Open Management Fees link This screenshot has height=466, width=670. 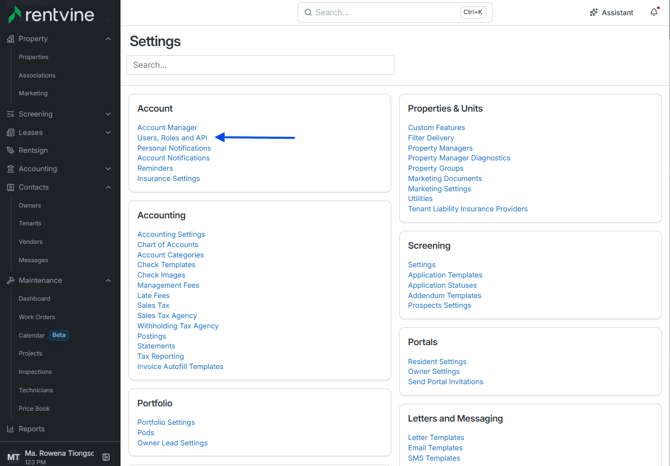168,285
